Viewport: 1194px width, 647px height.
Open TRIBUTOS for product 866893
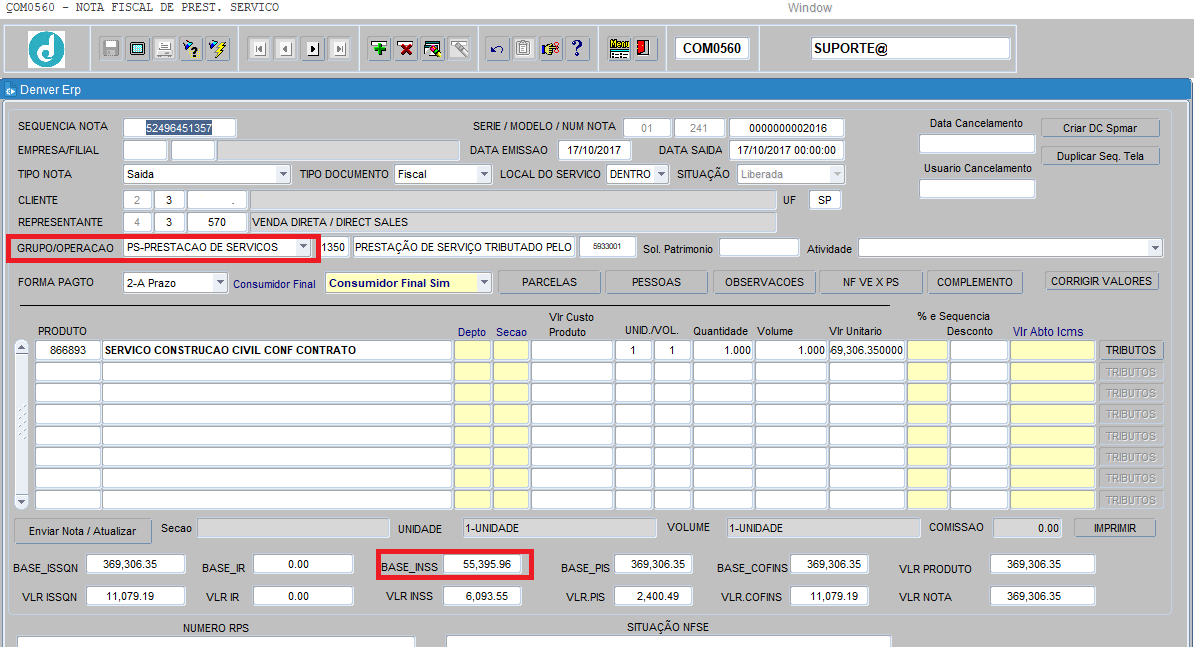pos(1131,350)
